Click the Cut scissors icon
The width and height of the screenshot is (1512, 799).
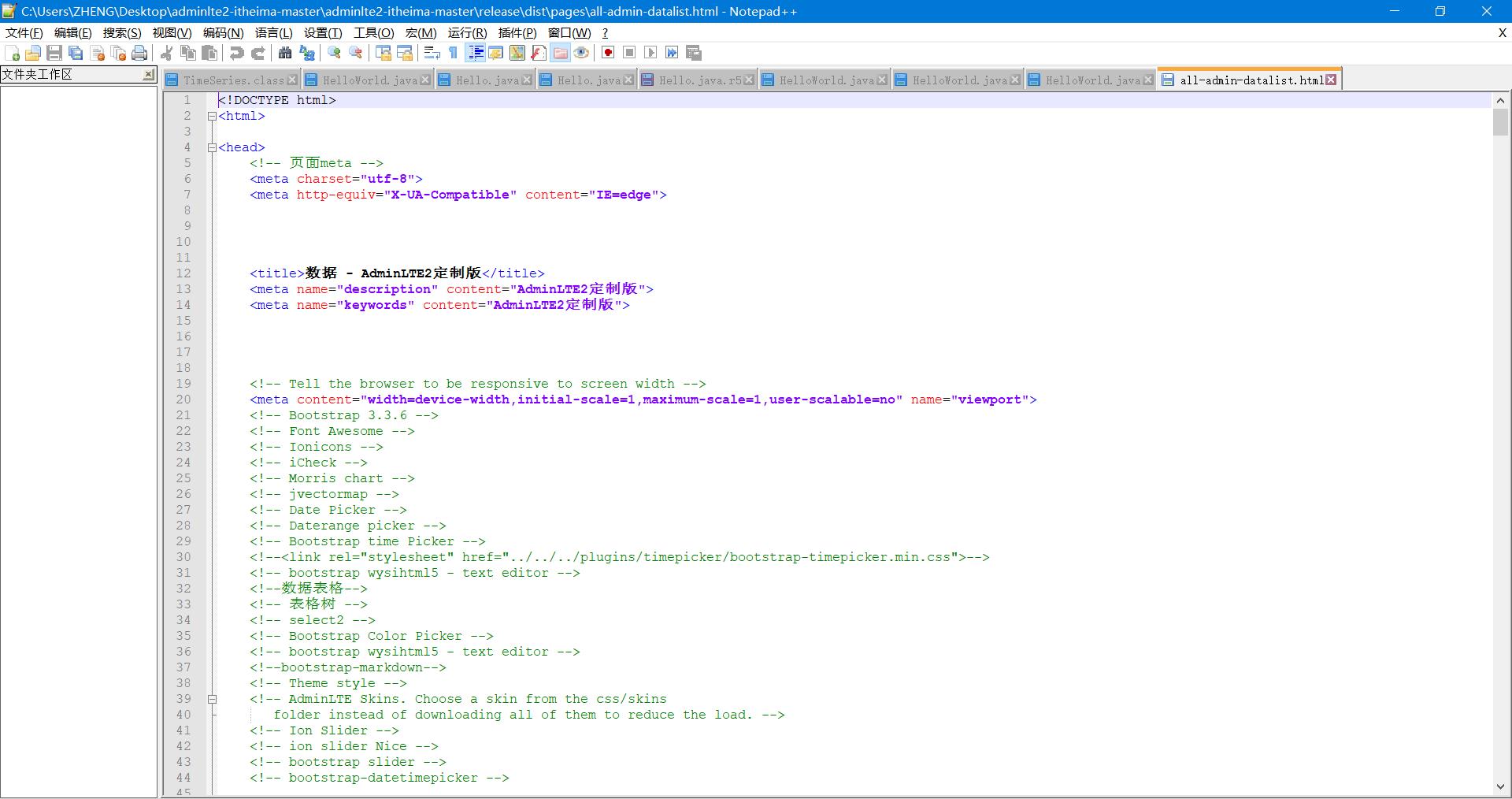(x=166, y=53)
